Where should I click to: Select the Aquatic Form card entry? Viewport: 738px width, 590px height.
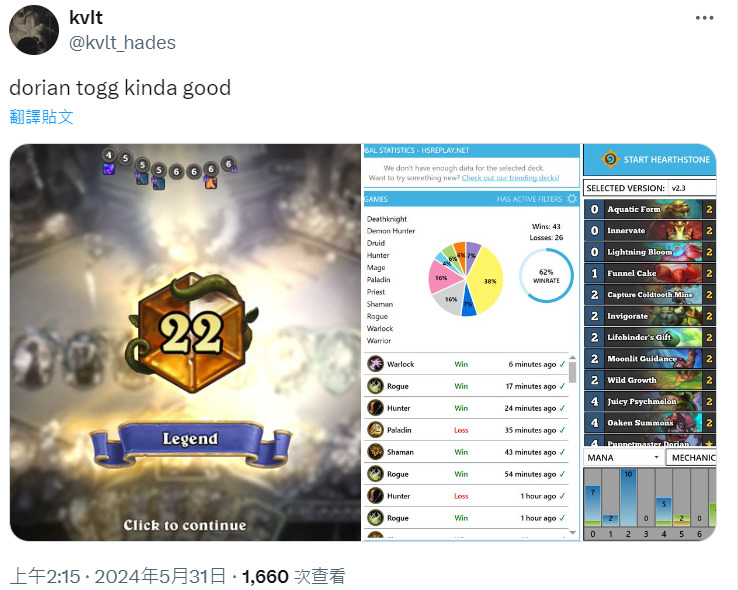[x=650, y=209]
